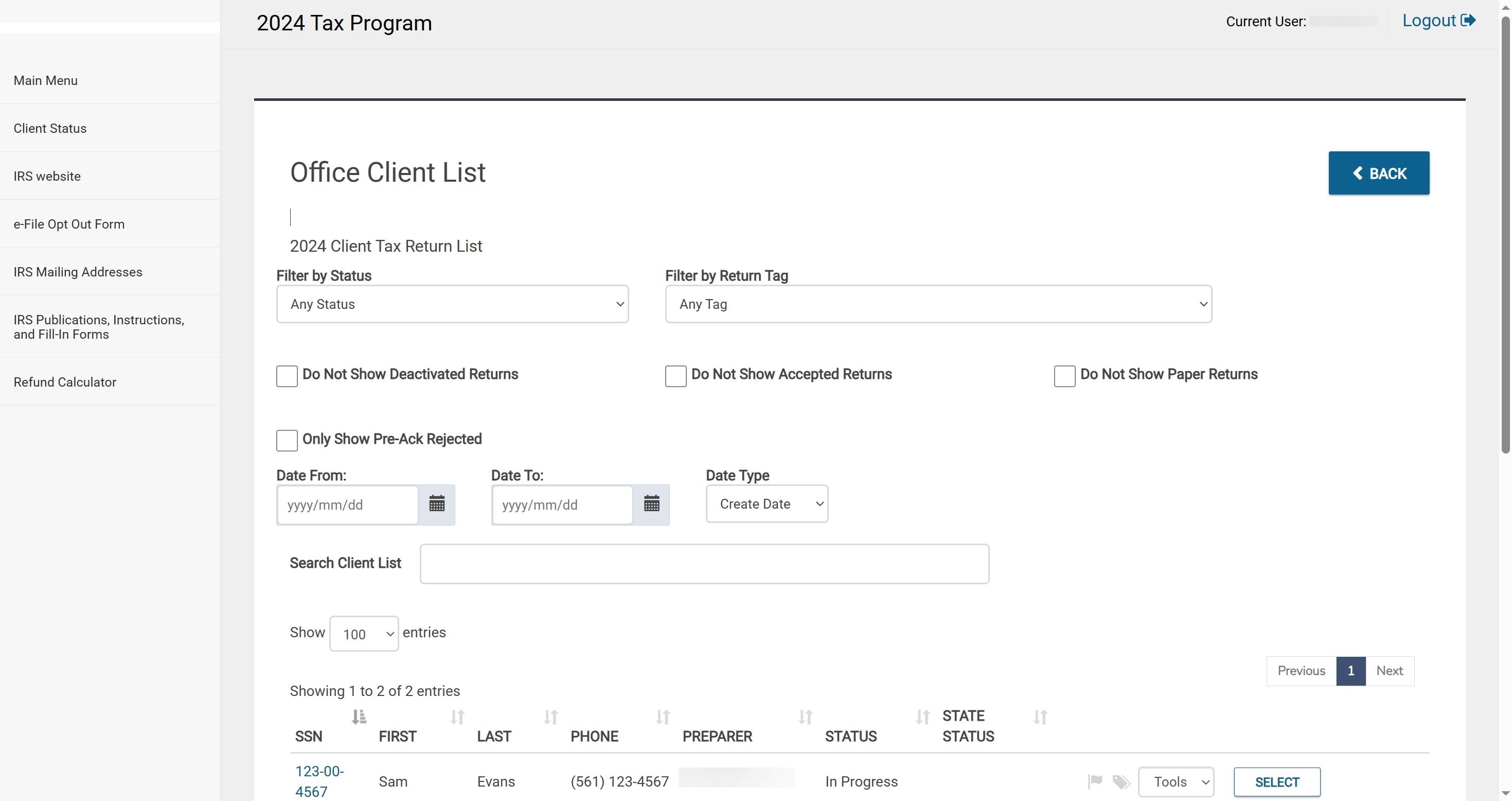Click the Search Client List field
Viewport: 1512px width, 801px height.
coord(704,564)
